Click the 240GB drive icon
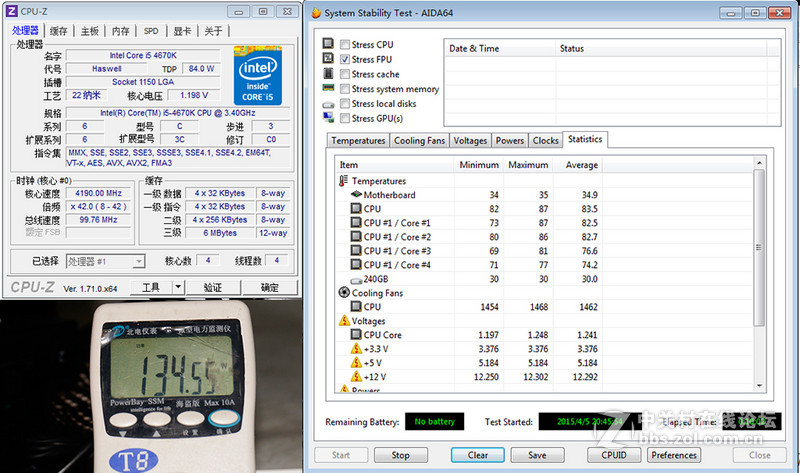The height and width of the screenshot is (473, 800). 356,279
